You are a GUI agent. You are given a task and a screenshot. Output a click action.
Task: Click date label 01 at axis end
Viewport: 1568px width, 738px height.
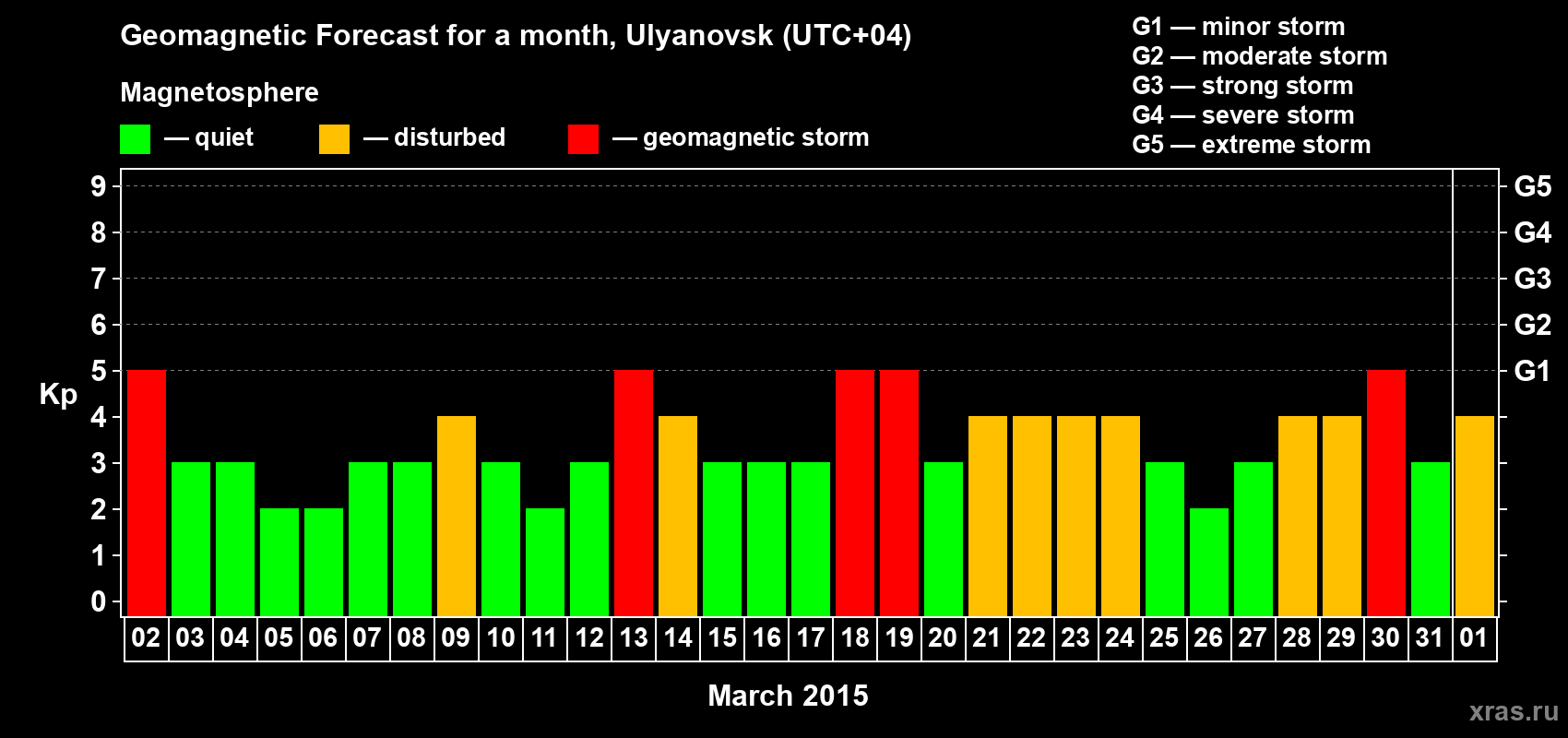(1474, 638)
